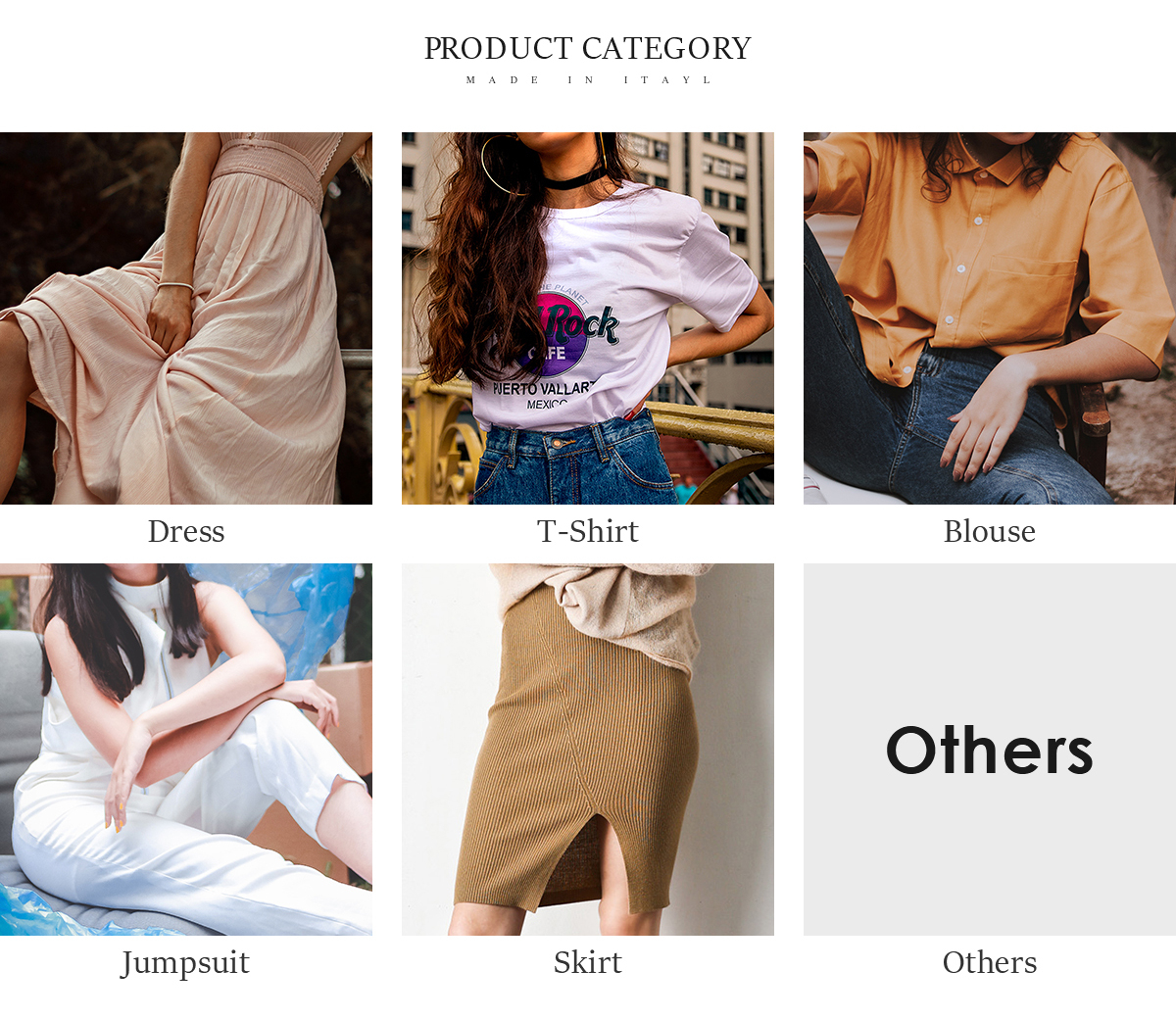Open the Blouse caption link

point(990,531)
